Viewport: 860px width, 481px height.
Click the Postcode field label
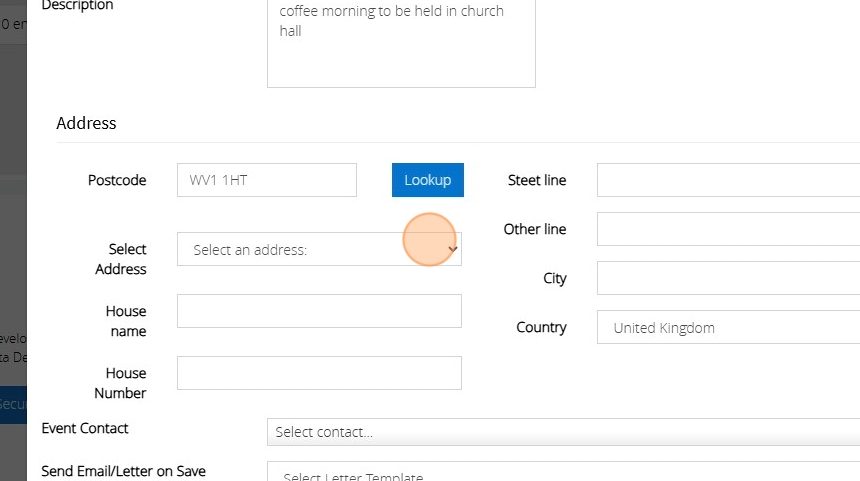click(x=117, y=180)
